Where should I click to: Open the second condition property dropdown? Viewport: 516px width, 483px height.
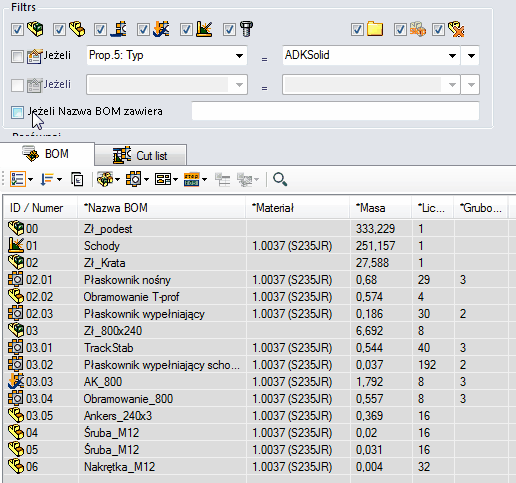click(x=239, y=85)
